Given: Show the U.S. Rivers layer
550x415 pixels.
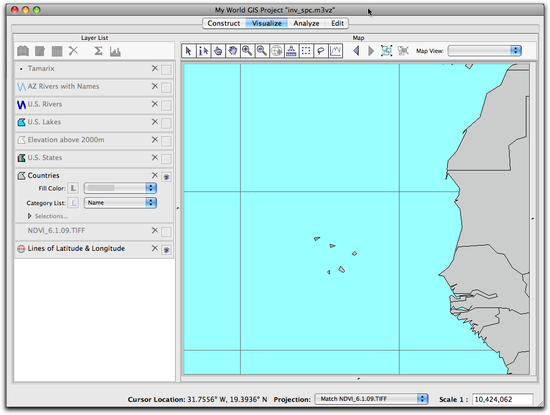Looking at the screenshot, I should [166, 106].
